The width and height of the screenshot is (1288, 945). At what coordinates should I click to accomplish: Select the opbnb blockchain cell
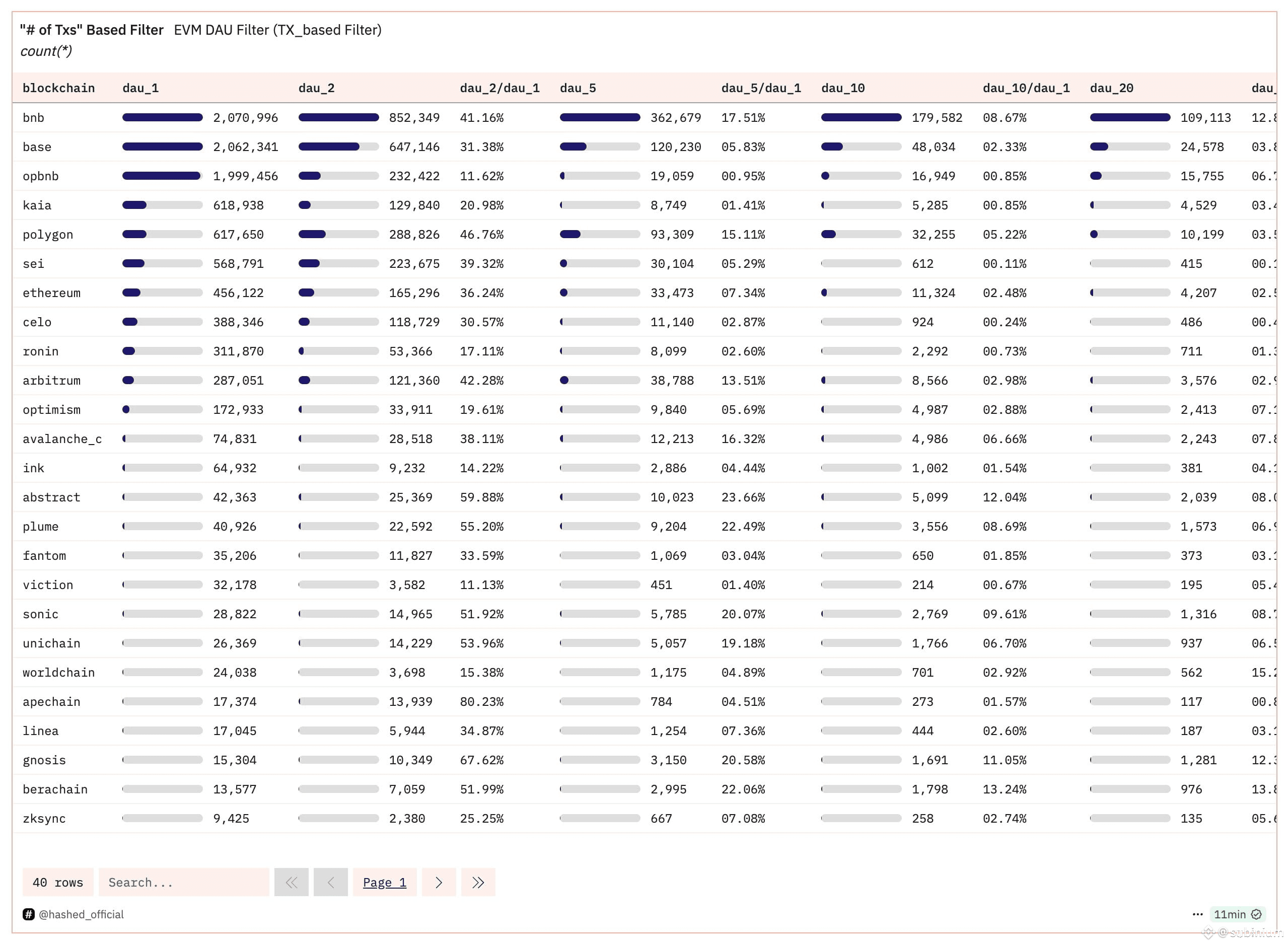[41, 176]
